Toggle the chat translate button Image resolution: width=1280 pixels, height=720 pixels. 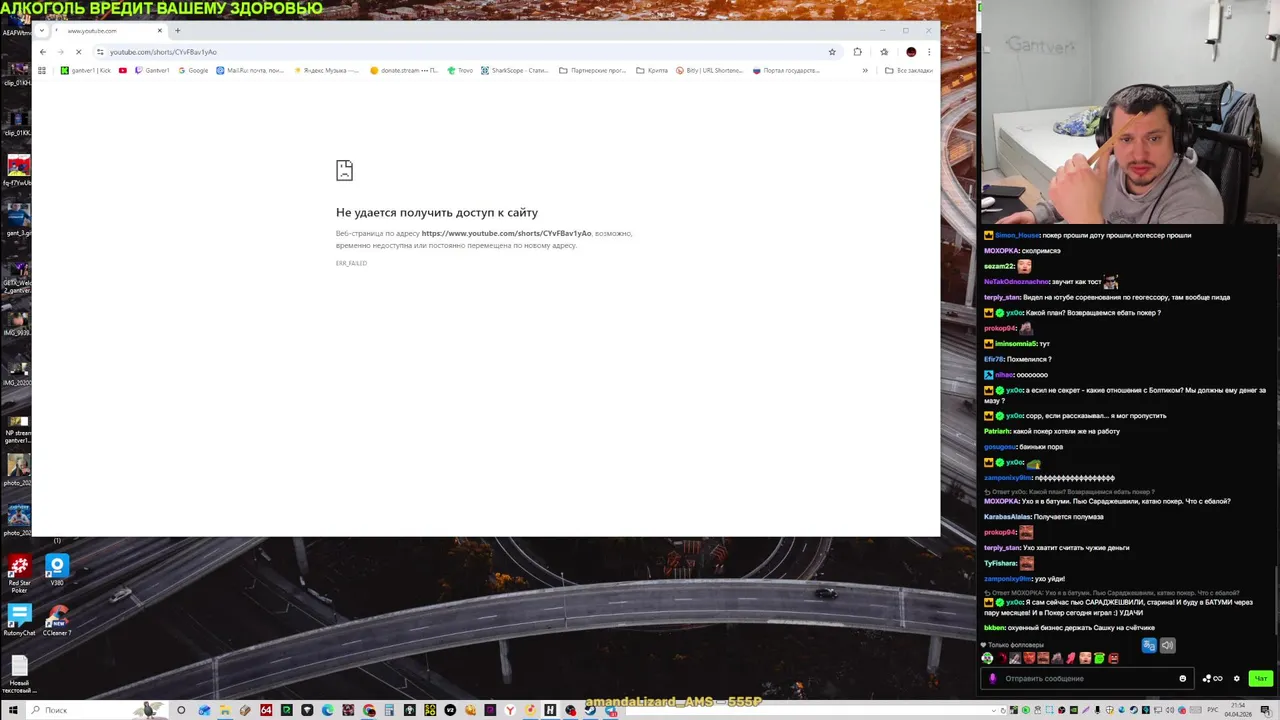click(1149, 645)
